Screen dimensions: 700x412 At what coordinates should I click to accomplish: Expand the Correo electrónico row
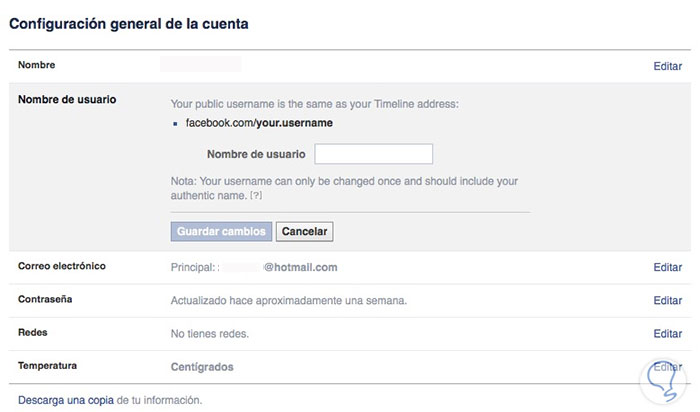tap(62, 266)
